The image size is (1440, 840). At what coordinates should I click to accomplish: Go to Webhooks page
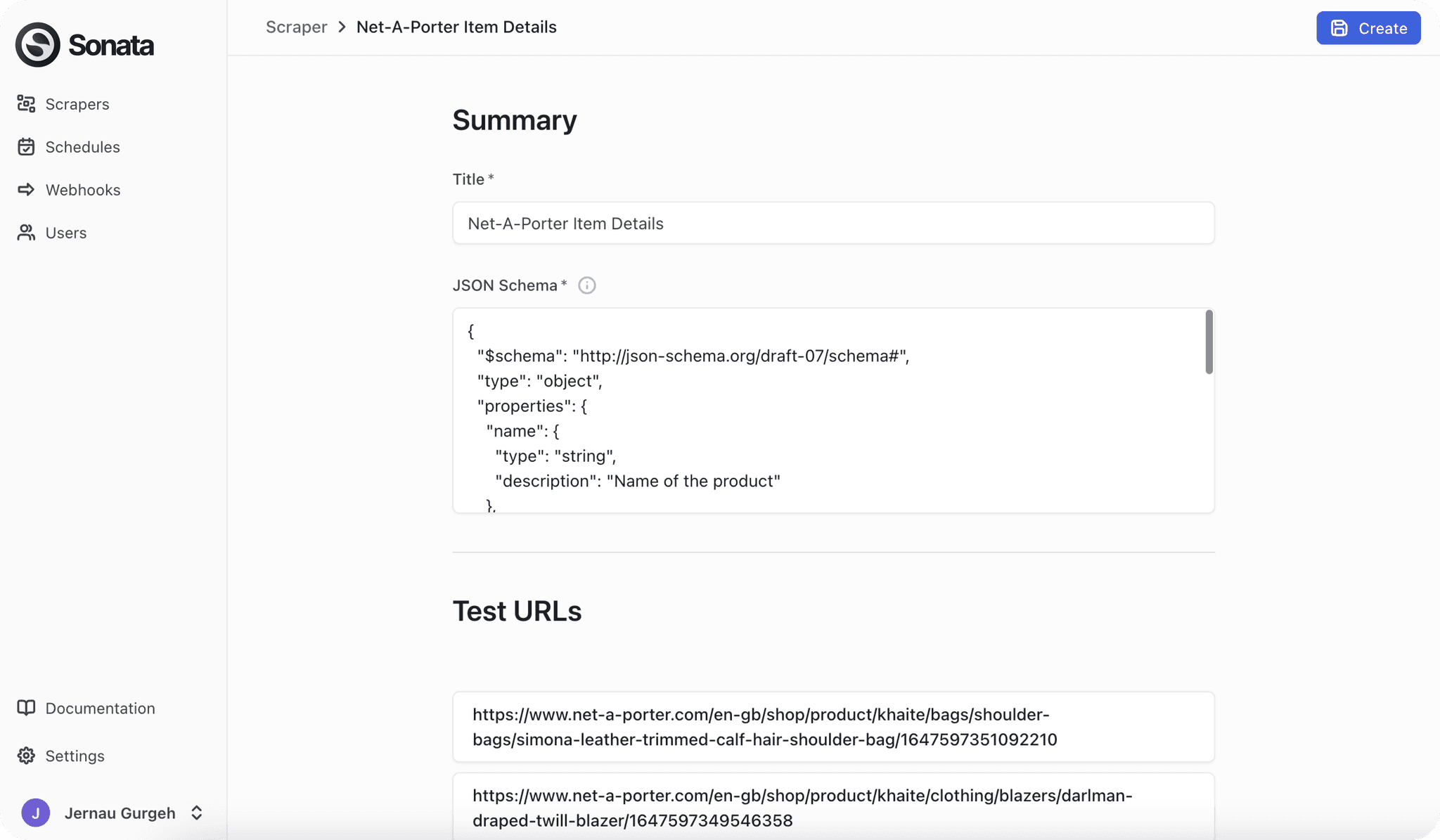click(83, 190)
